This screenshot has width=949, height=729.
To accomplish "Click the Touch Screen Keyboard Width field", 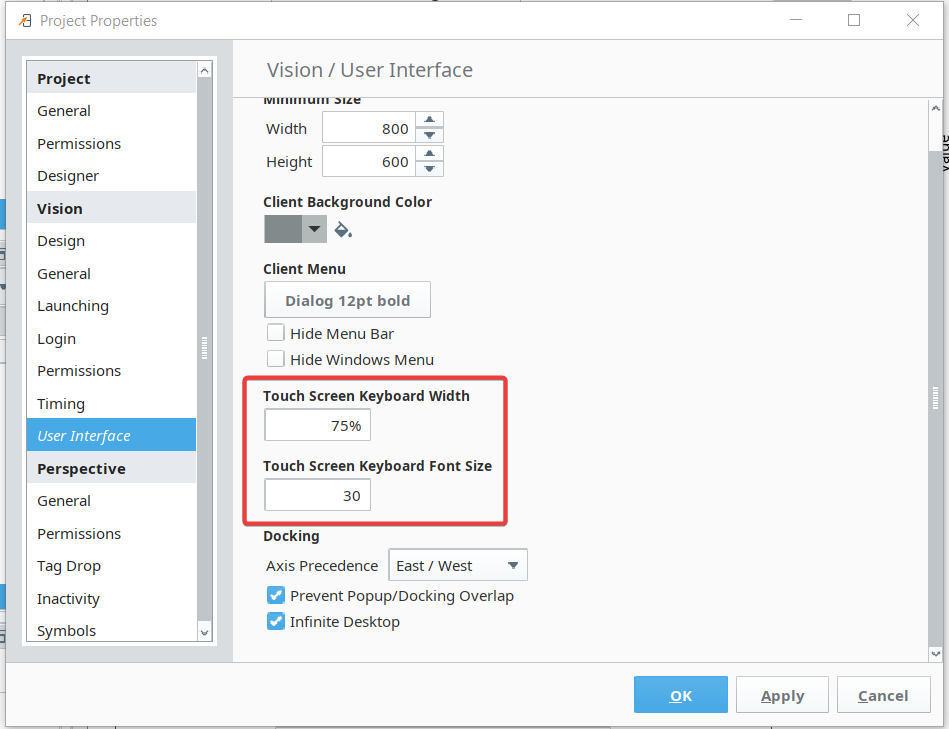I will pyautogui.click(x=317, y=425).
